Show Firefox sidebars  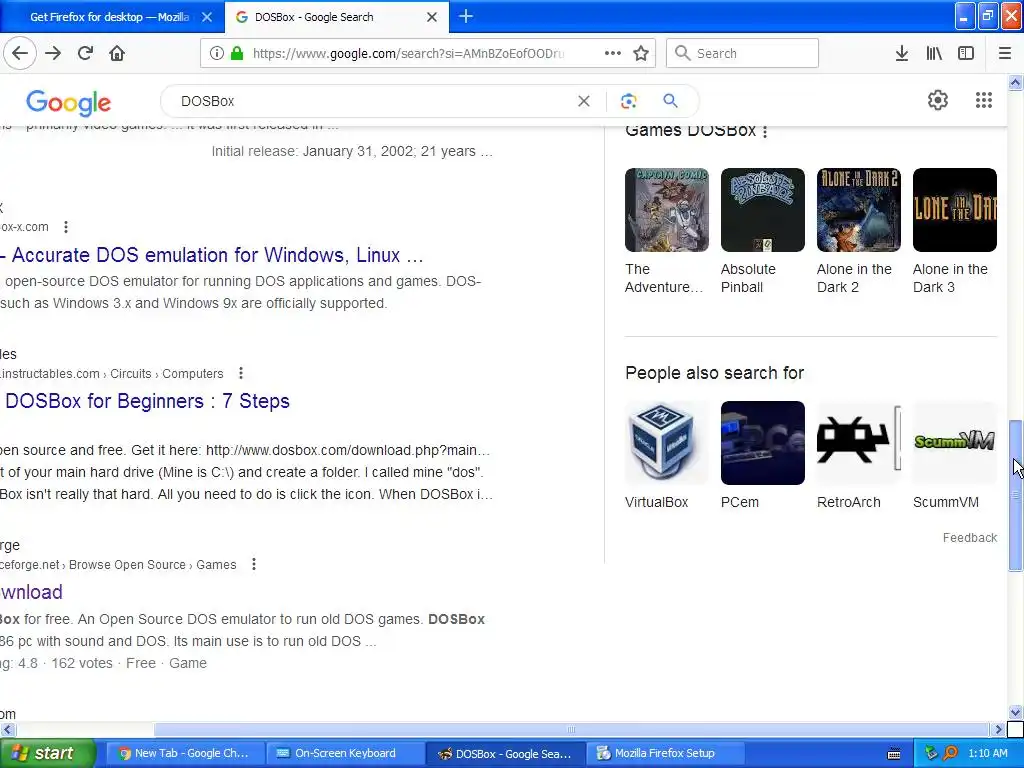coord(966,54)
